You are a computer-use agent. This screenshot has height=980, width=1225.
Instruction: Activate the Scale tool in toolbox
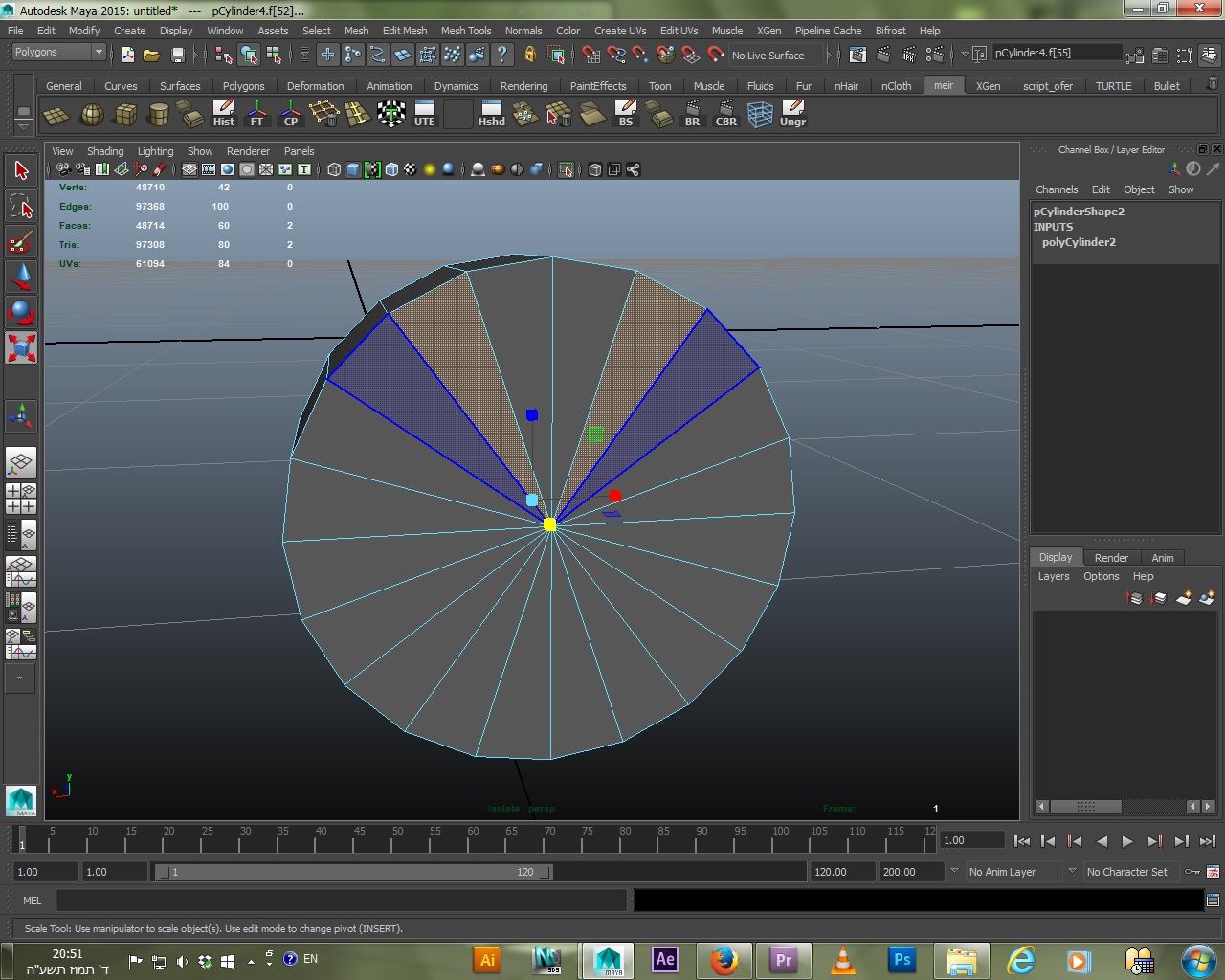coord(20,347)
